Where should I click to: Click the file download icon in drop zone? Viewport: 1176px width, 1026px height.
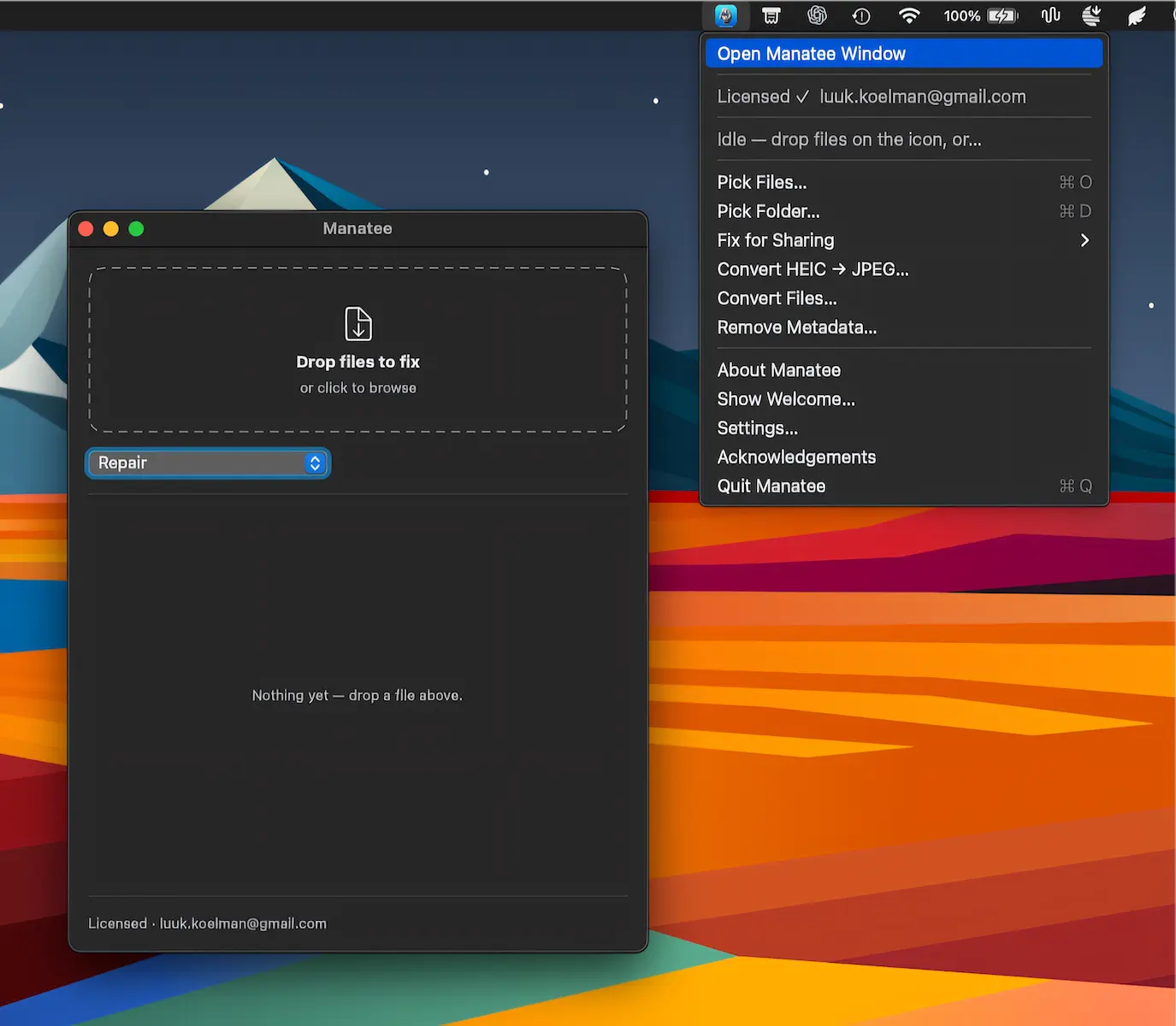click(x=358, y=324)
